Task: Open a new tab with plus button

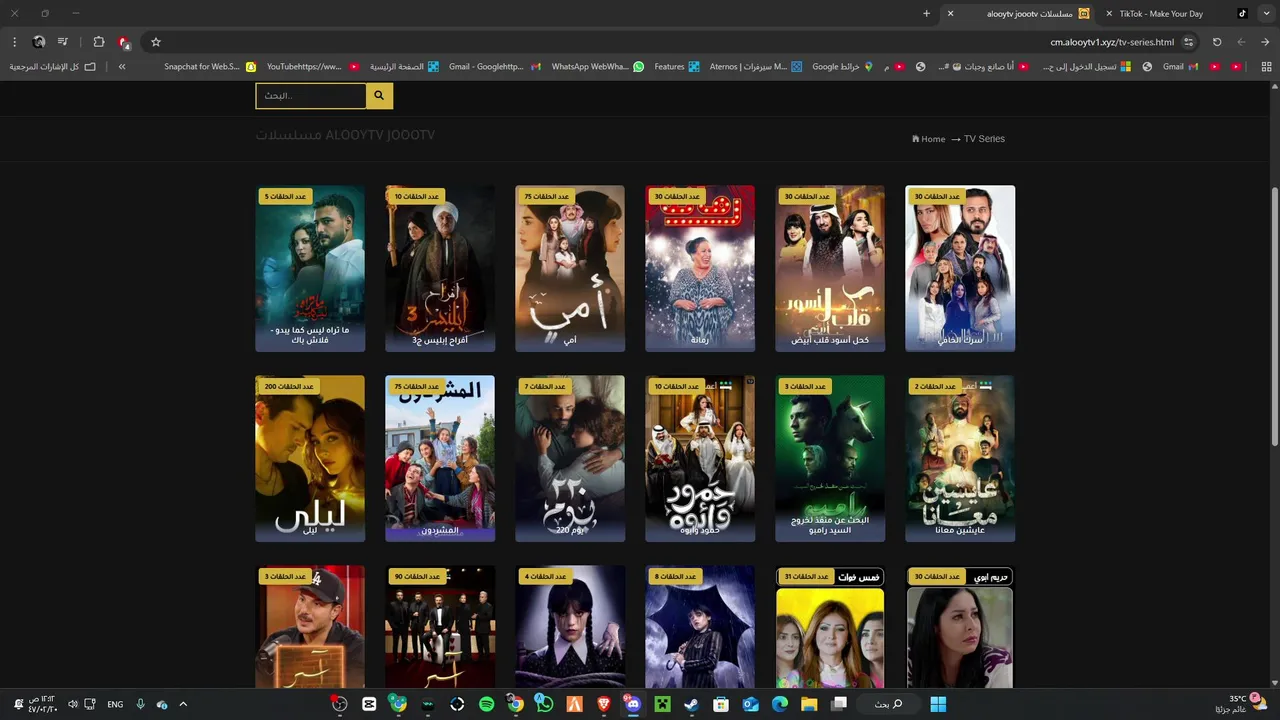Action: tap(926, 14)
